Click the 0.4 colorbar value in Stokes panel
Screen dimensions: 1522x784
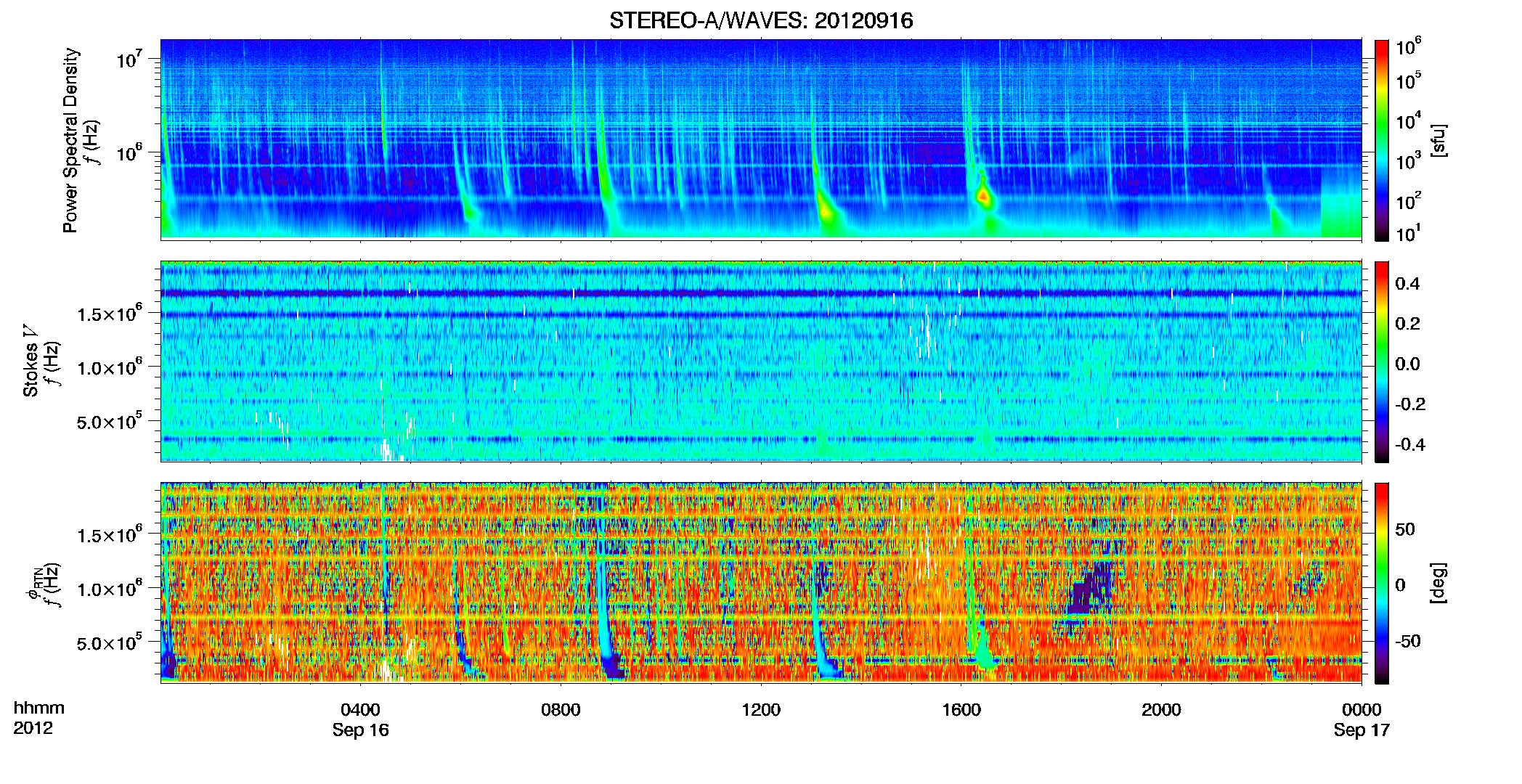pyautogui.click(x=1407, y=284)
